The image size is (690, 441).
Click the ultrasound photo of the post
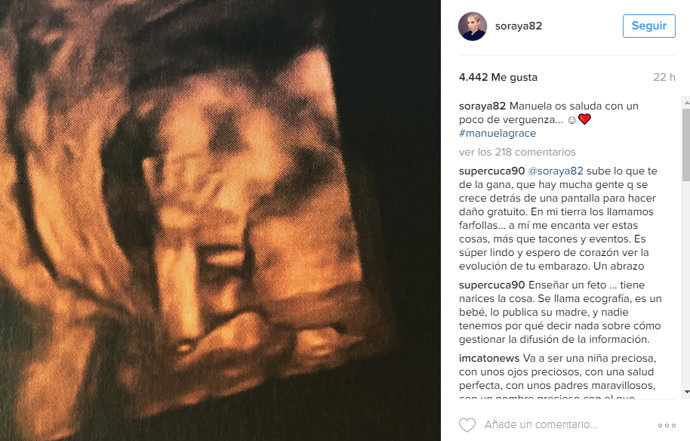click(x=220, y=220)
